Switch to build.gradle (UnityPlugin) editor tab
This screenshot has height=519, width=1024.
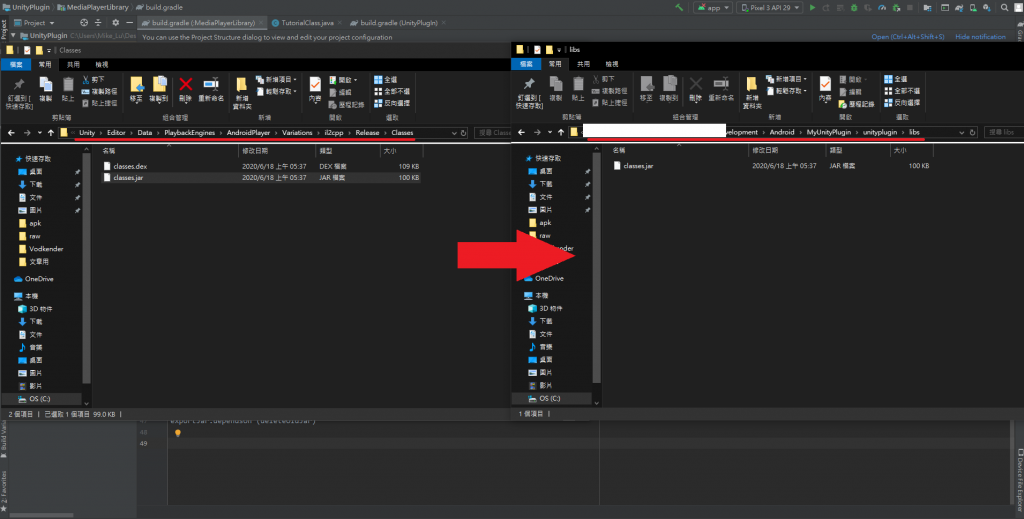click(398, 23)
